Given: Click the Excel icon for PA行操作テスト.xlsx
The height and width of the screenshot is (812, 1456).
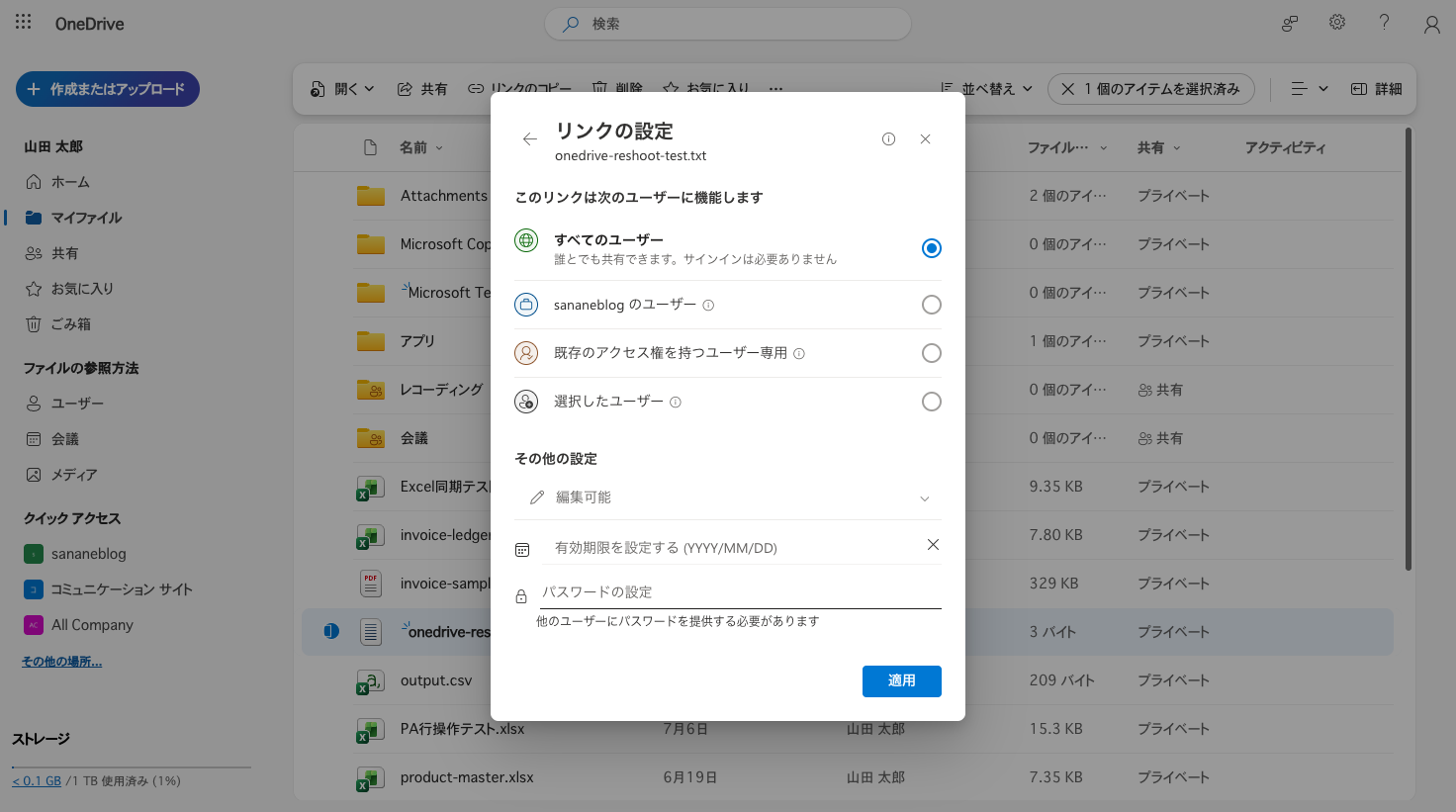Looking at the screenshot, I should [x=370, y=730].
